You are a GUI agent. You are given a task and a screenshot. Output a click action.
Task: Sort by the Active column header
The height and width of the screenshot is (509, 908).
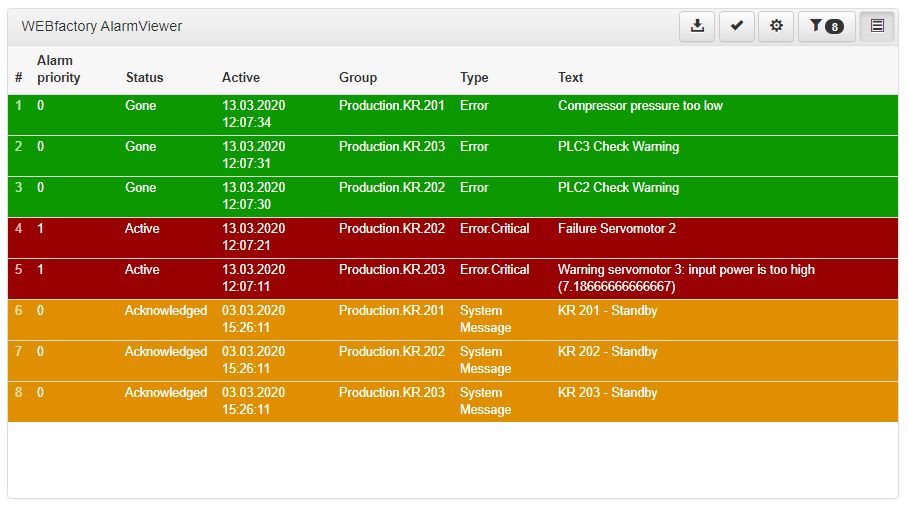point(241,78)
